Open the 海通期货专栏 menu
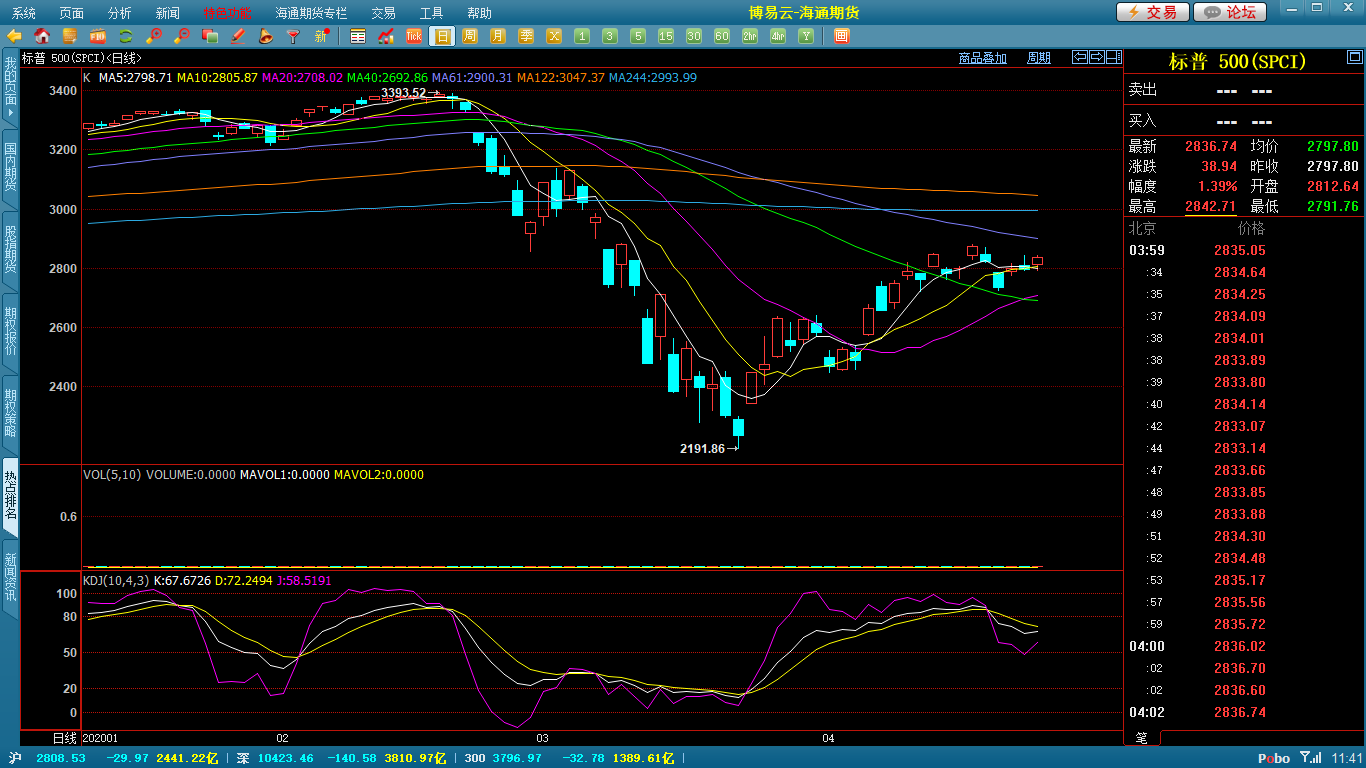 click(311, 13)
